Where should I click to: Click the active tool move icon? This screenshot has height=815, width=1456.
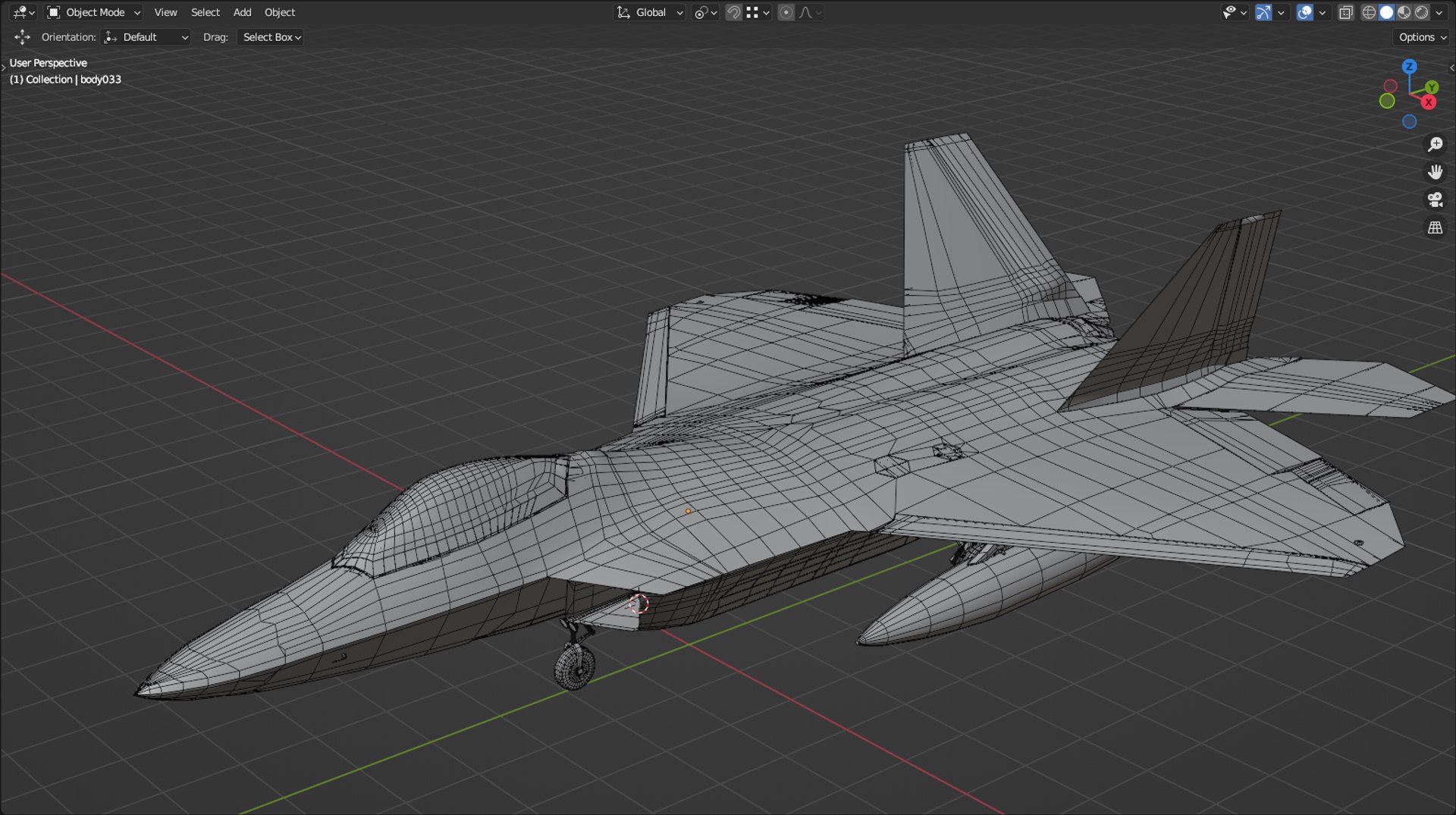pyautogui.click(x=22, y=37)
